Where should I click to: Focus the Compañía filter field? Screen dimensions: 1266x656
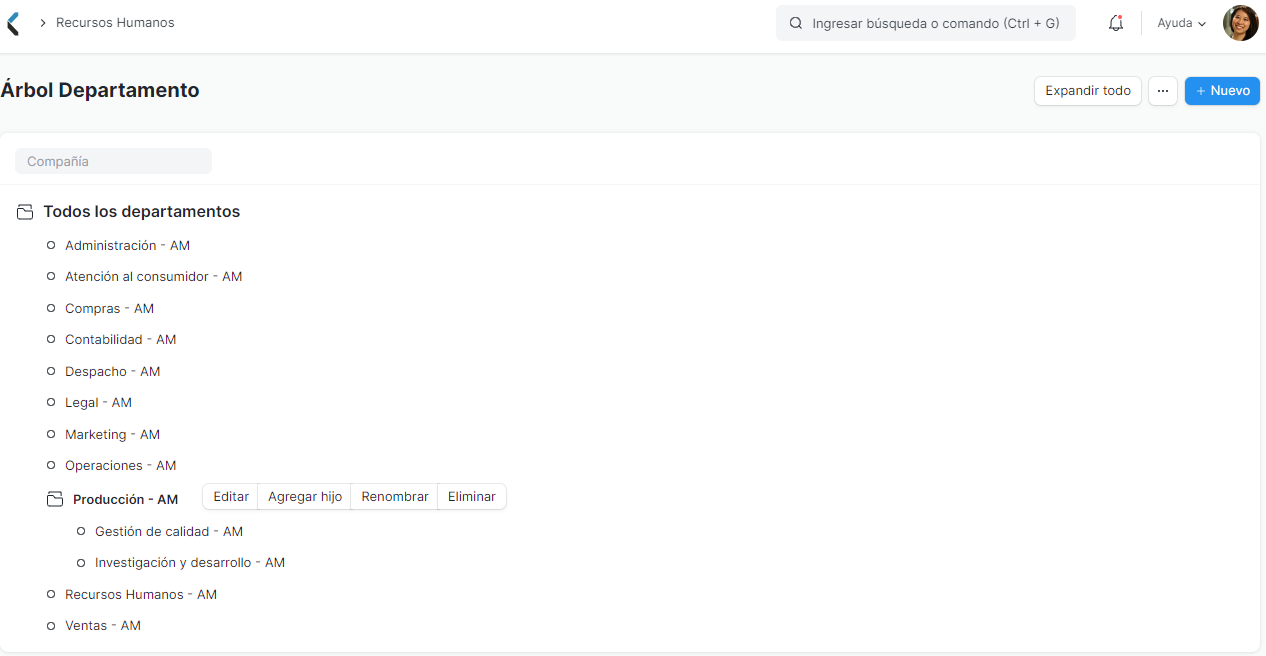coord(113,161)
